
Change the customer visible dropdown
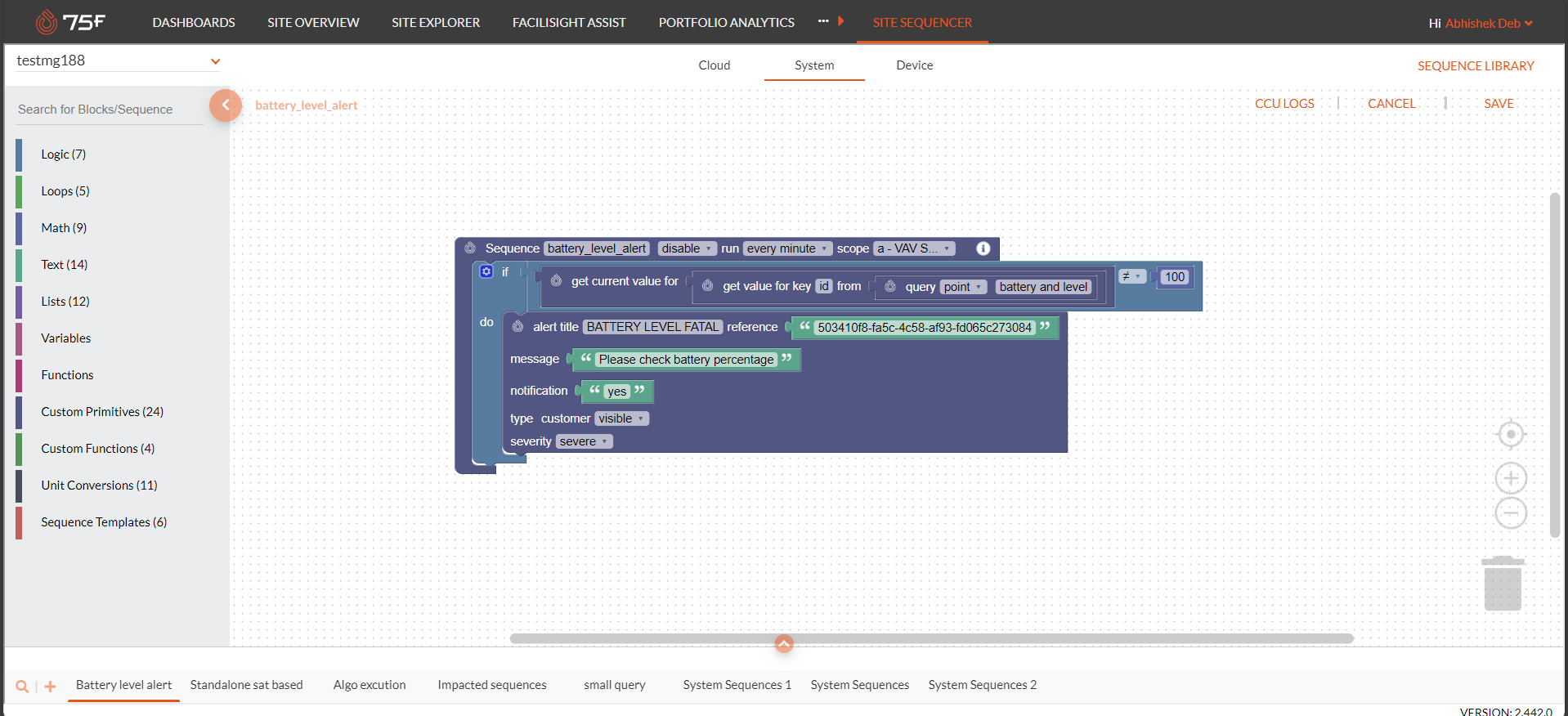[621, 418]
